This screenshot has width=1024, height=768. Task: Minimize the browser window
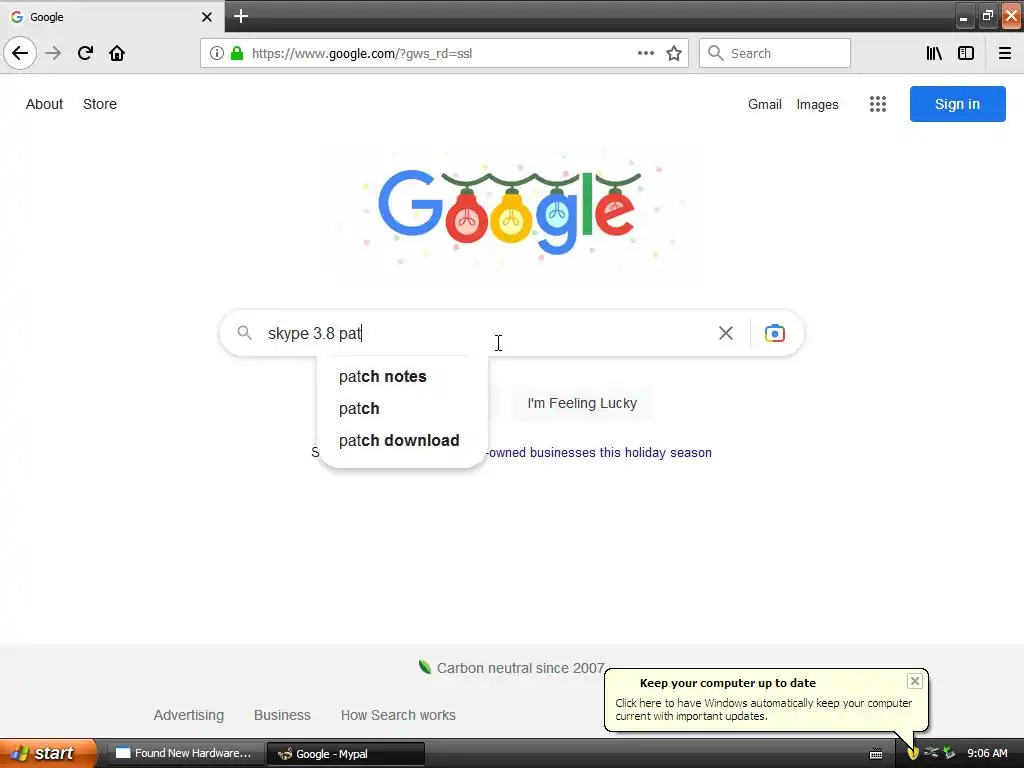pos(963,17)
